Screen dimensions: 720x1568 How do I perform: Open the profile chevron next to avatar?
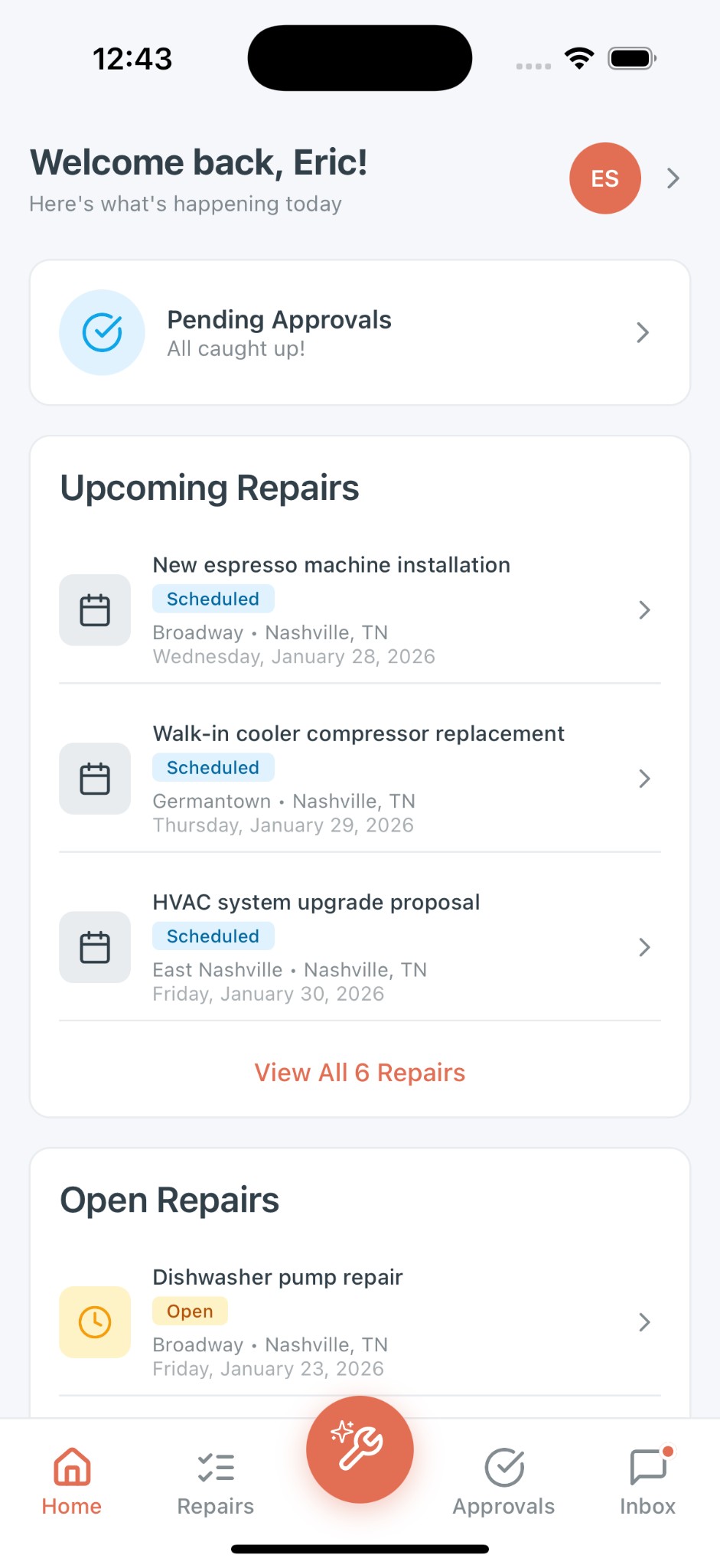point(673,178)
